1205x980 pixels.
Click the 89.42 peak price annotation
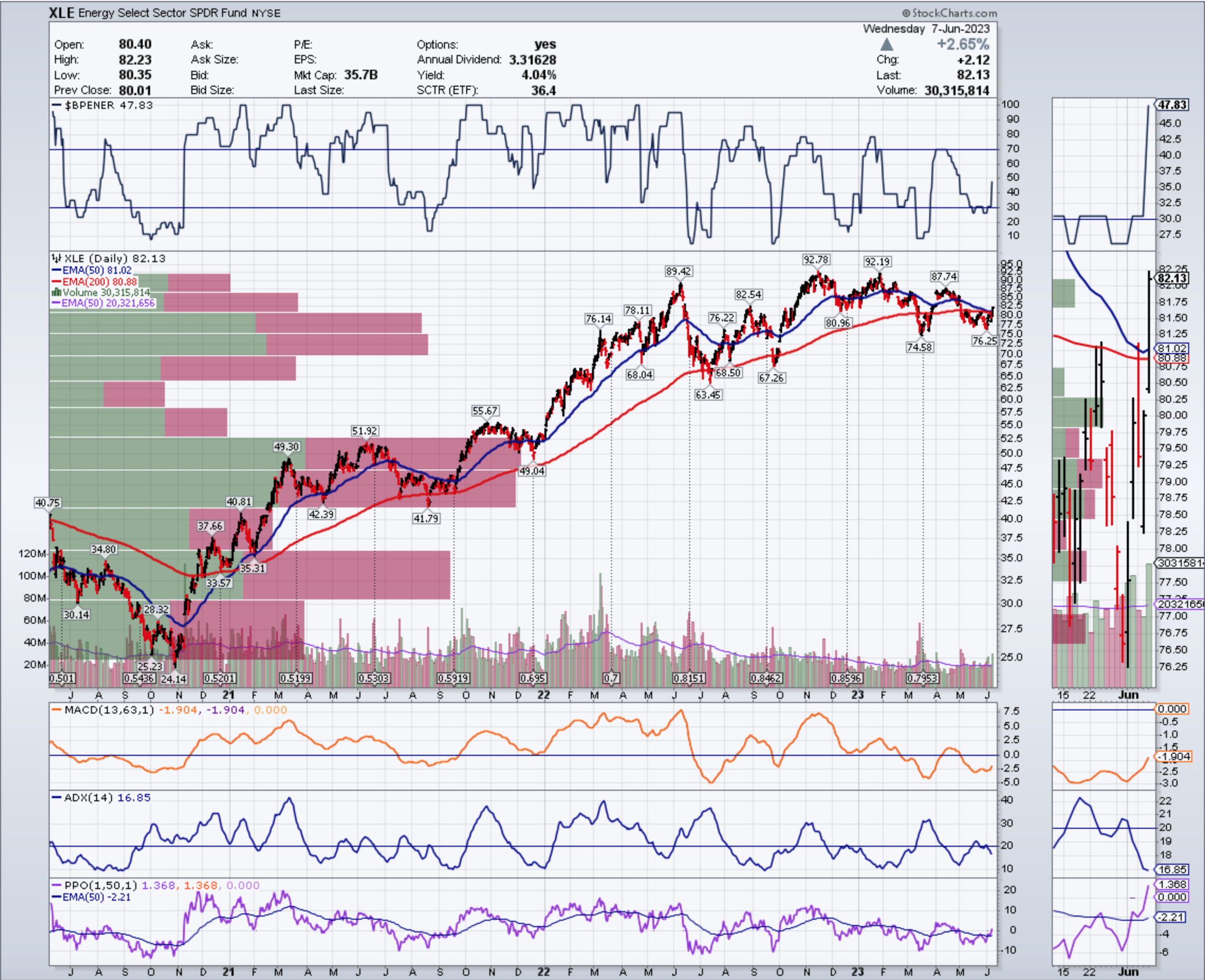pyautogui.click(x=679, y=272)
